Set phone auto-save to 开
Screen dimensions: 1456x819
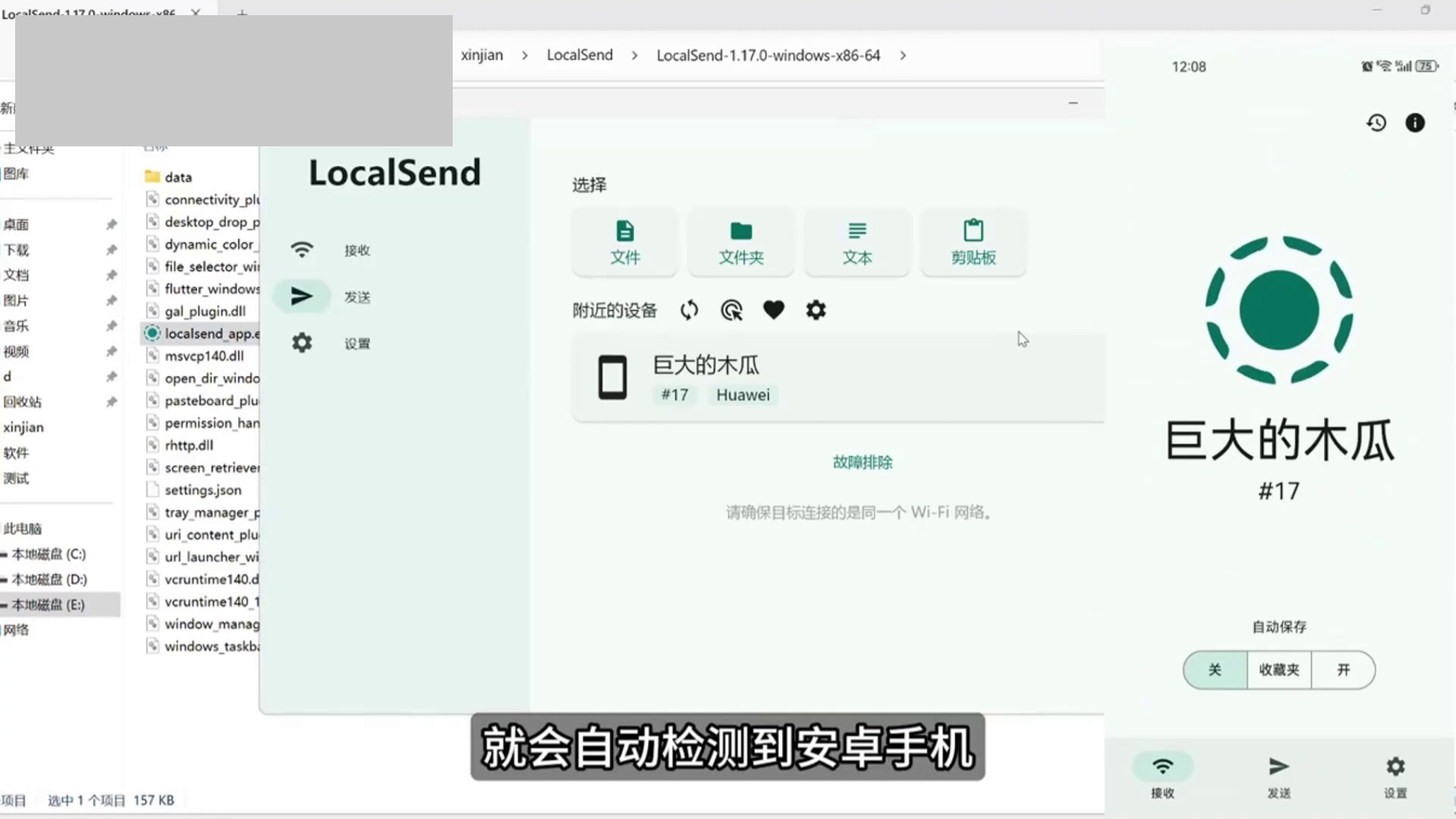click(x=1343, y=670)
